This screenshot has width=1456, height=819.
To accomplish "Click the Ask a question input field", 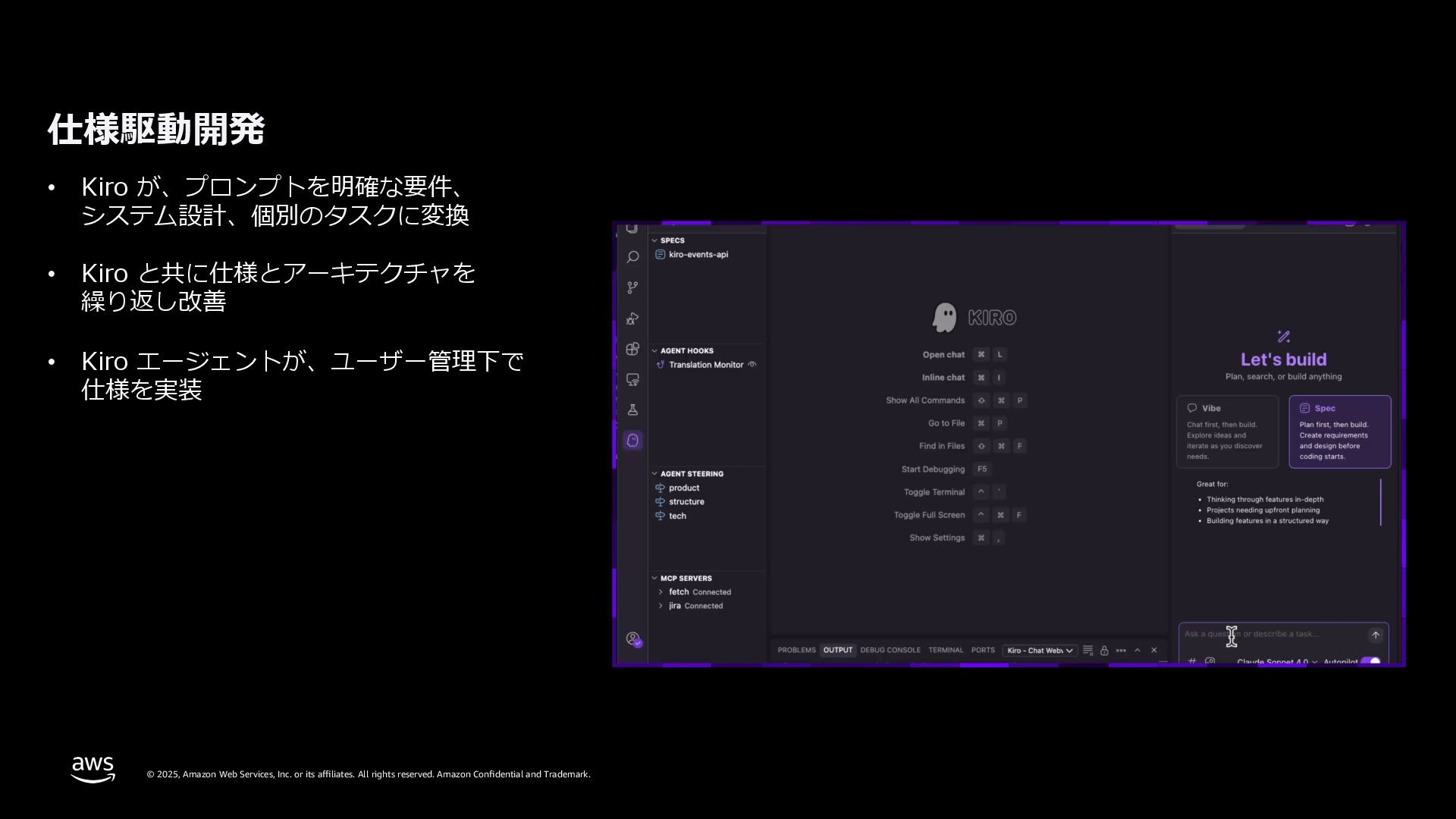I will tap(1274, 634).
